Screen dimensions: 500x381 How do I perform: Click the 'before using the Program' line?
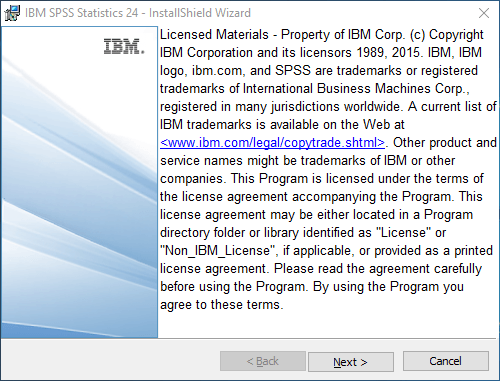[x=232, y=287]
